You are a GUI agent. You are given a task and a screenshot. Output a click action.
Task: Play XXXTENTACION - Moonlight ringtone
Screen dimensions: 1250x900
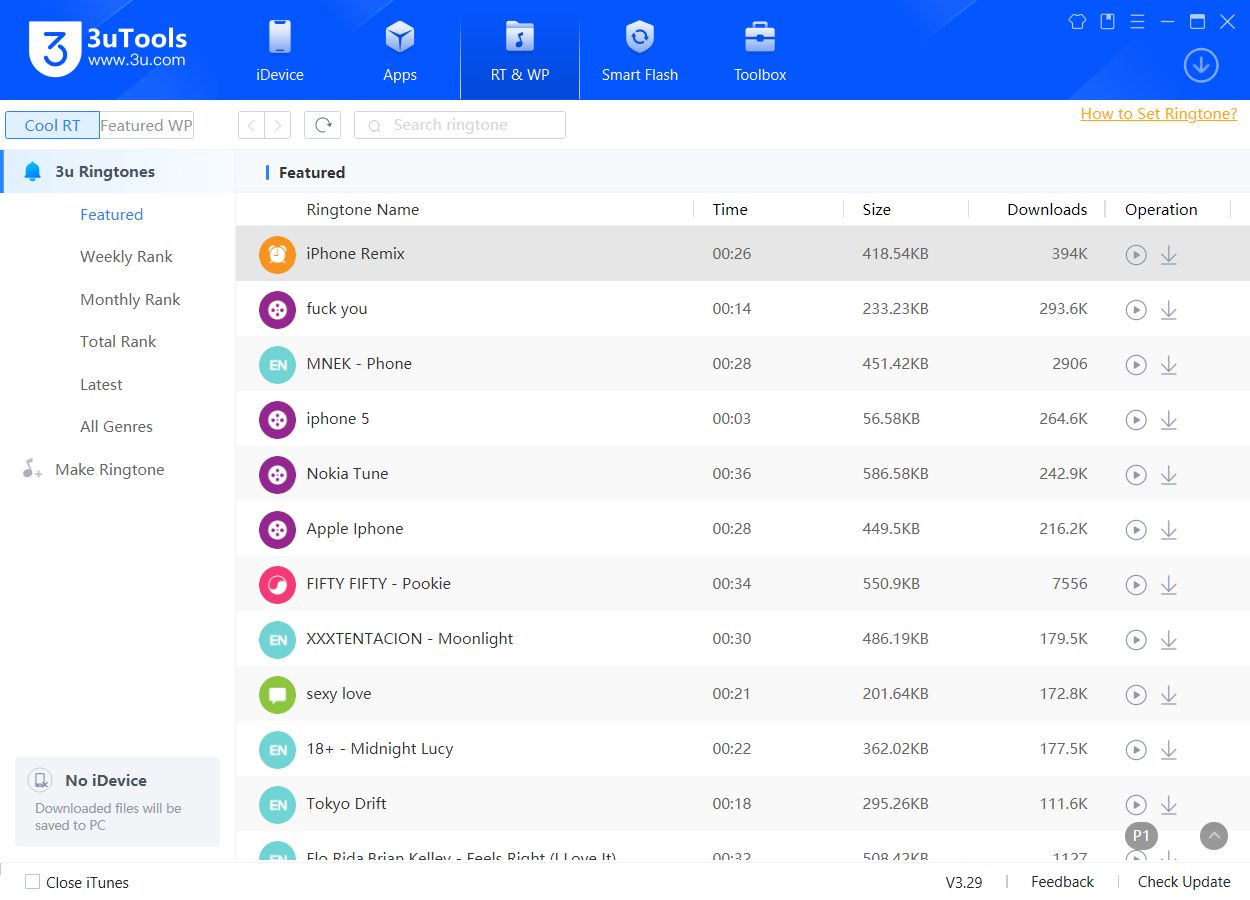point(1135,640)
